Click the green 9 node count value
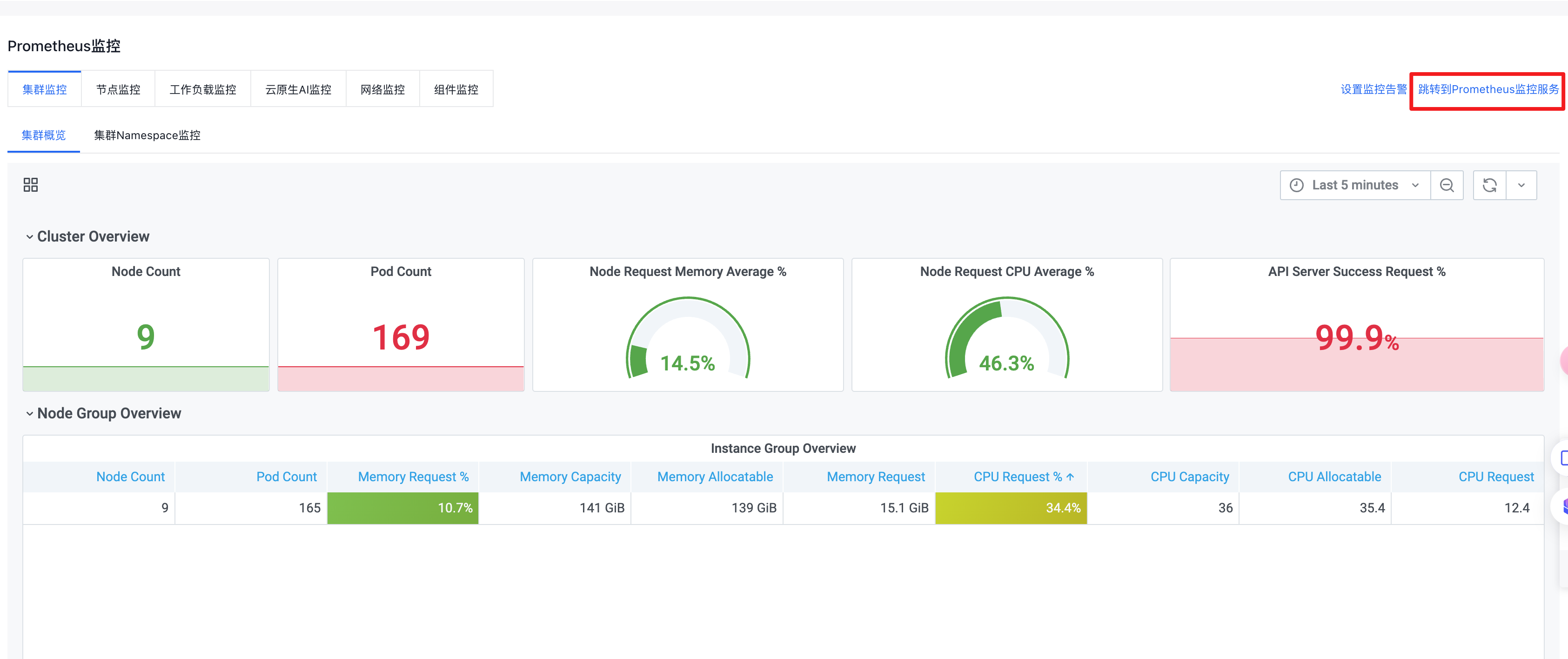Image resolution: width=1568 pixels, height=659 pixels. click(x=146, y=337)
